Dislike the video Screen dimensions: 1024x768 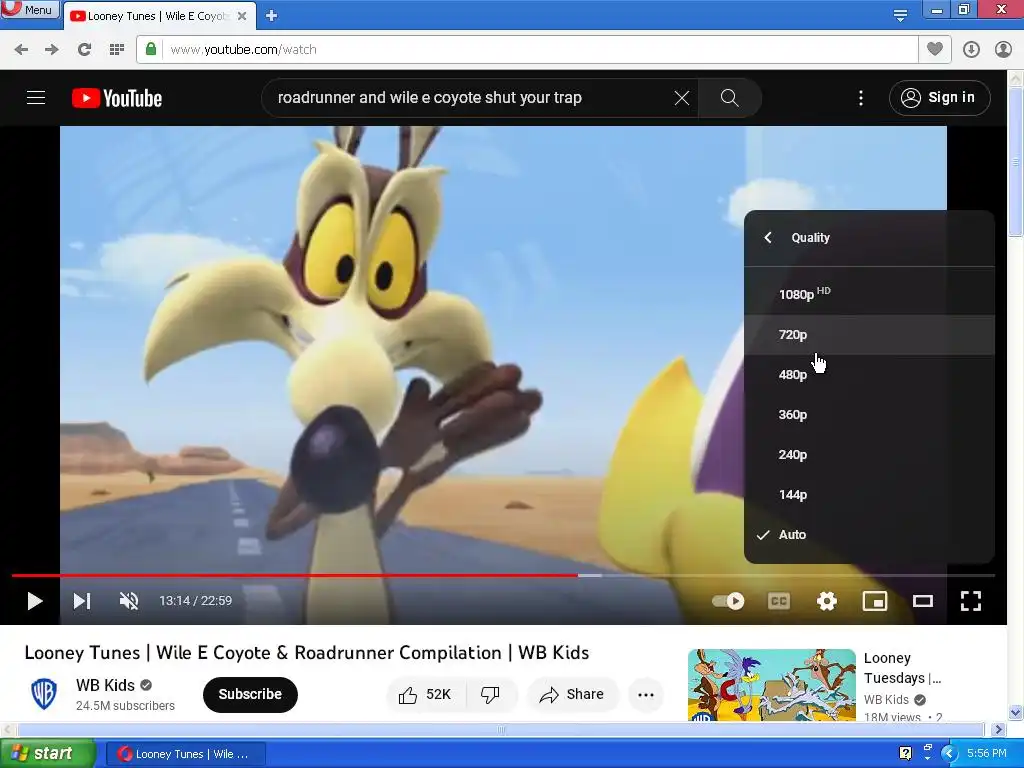tap(490, 694)
